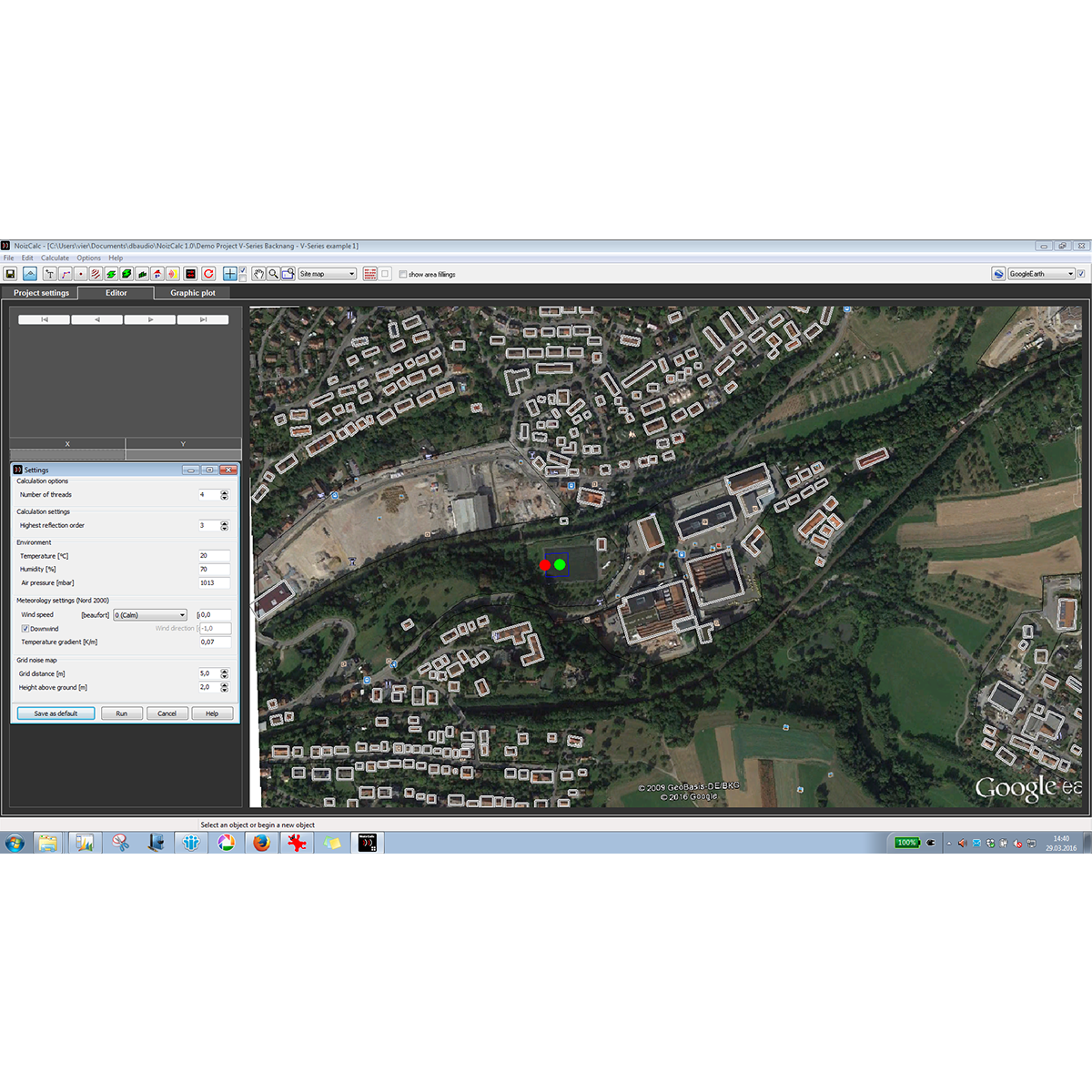This screenshot has height=1092, width=1092.
Task: Click the Google Earth globe icon
Action: (998, 274)
